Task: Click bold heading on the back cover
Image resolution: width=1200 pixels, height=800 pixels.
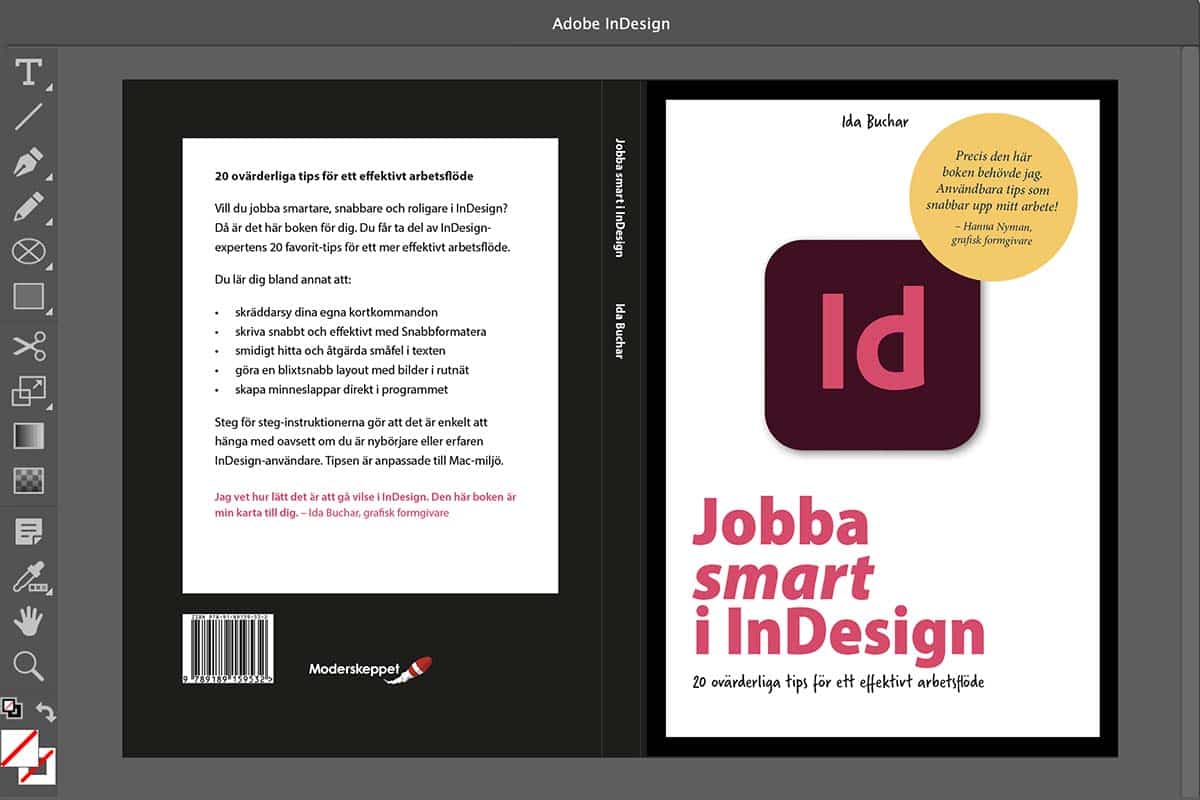Action: pyautogui.click(x=344, y=176)
